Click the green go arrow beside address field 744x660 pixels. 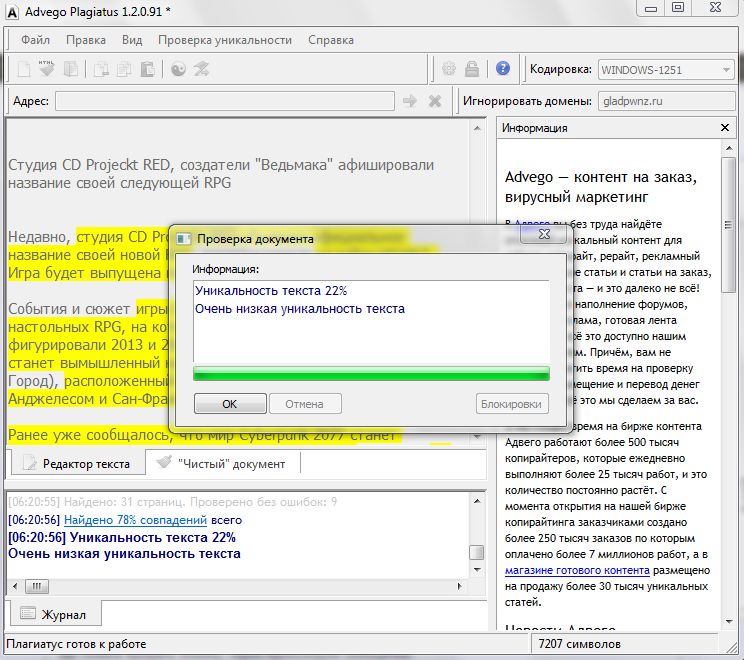(409, 101)
